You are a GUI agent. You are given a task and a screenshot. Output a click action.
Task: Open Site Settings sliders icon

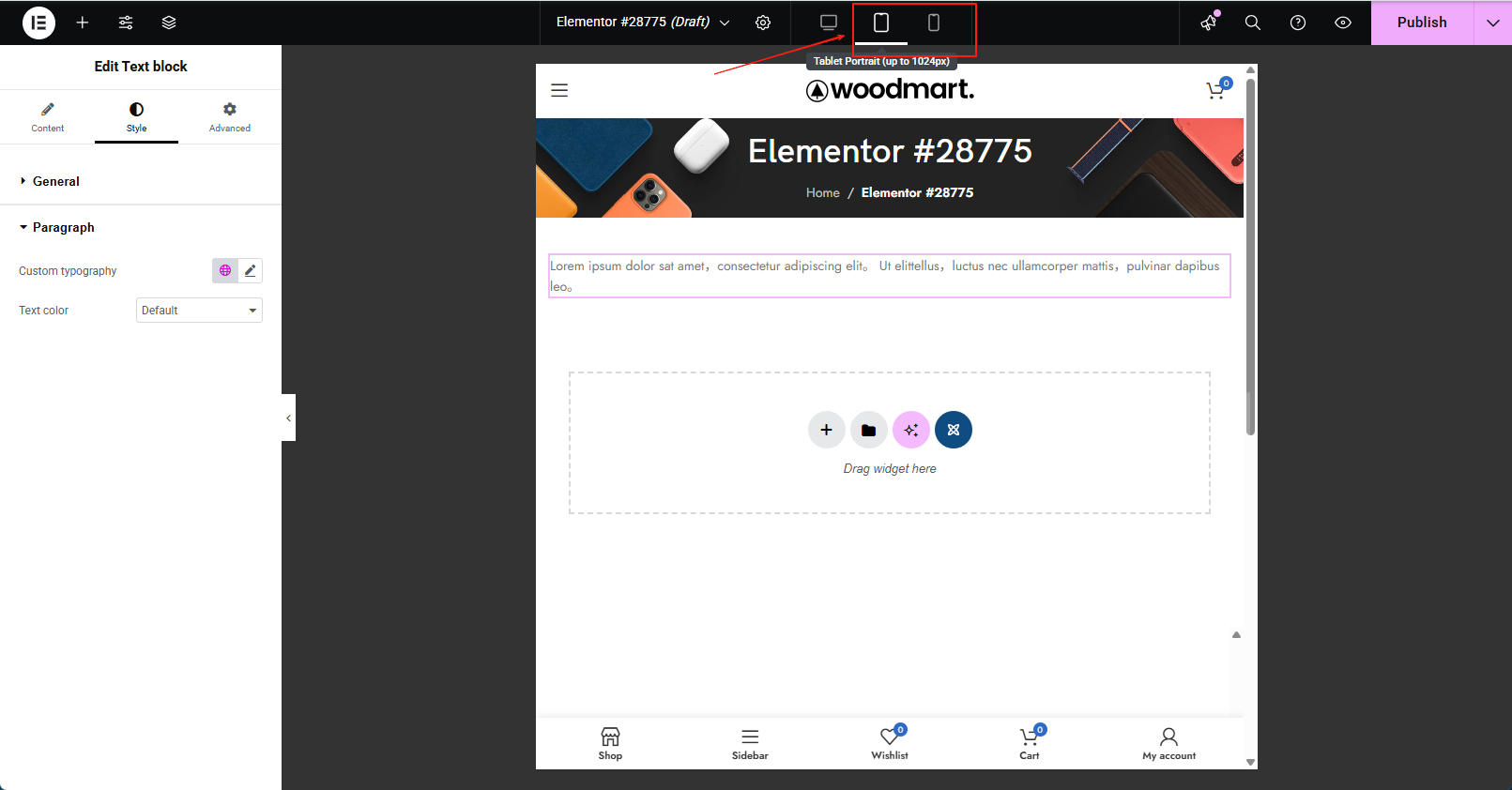(x=126, y=23)
